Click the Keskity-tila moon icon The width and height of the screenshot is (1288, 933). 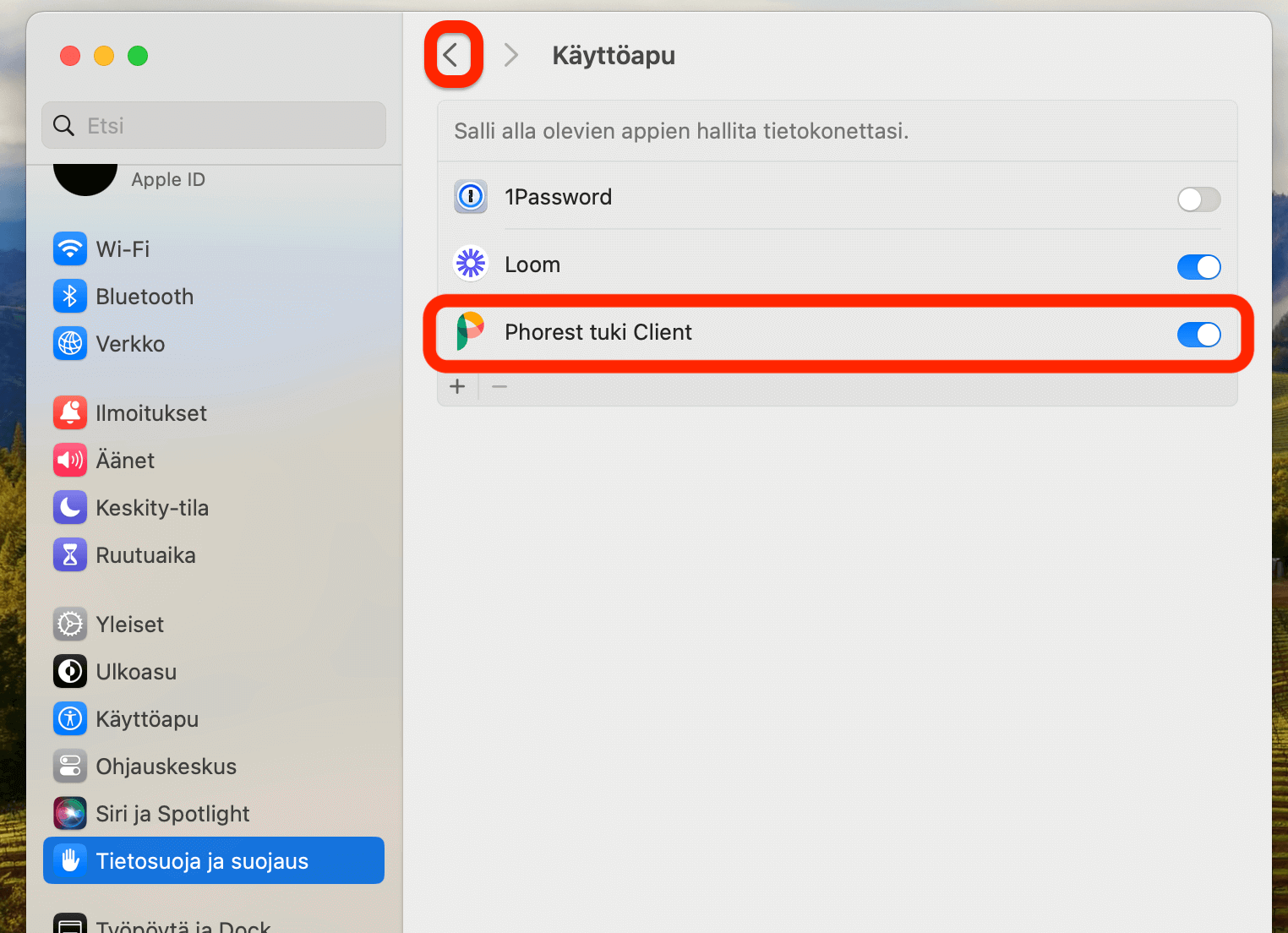pos(70,507)
